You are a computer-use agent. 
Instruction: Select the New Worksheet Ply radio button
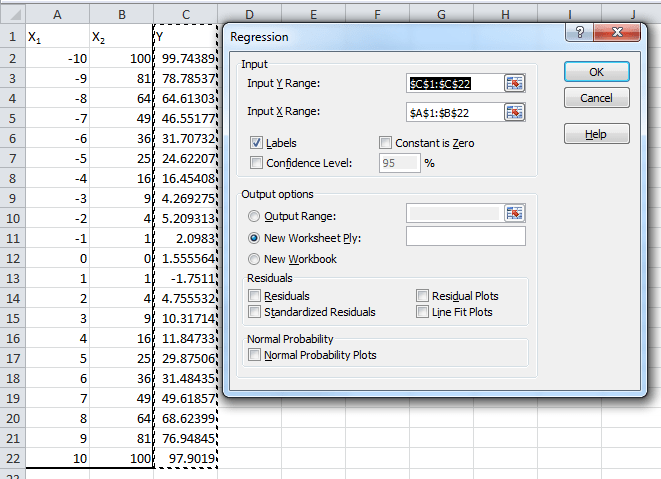click(254, 238)
